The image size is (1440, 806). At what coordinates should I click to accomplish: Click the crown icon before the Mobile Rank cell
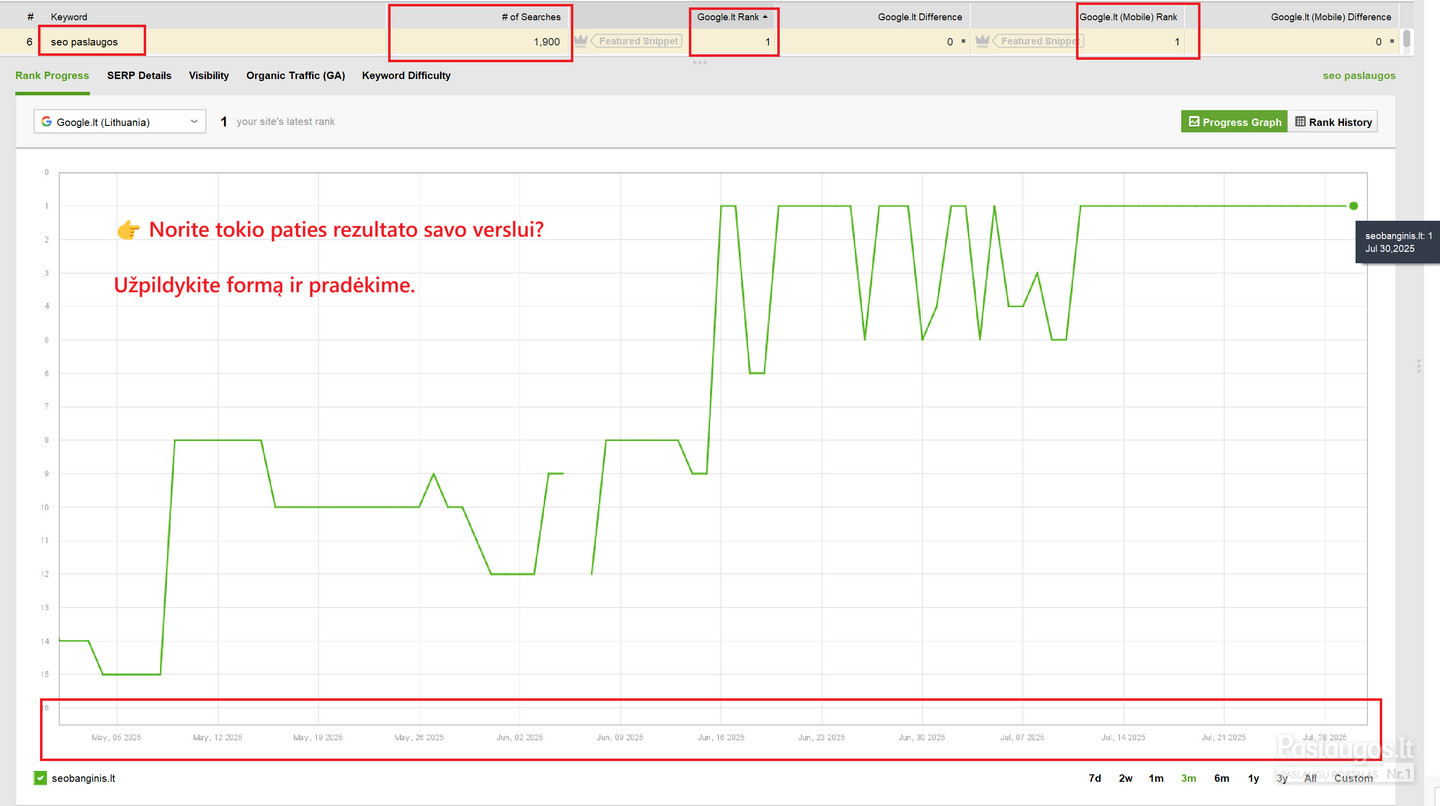982,41
